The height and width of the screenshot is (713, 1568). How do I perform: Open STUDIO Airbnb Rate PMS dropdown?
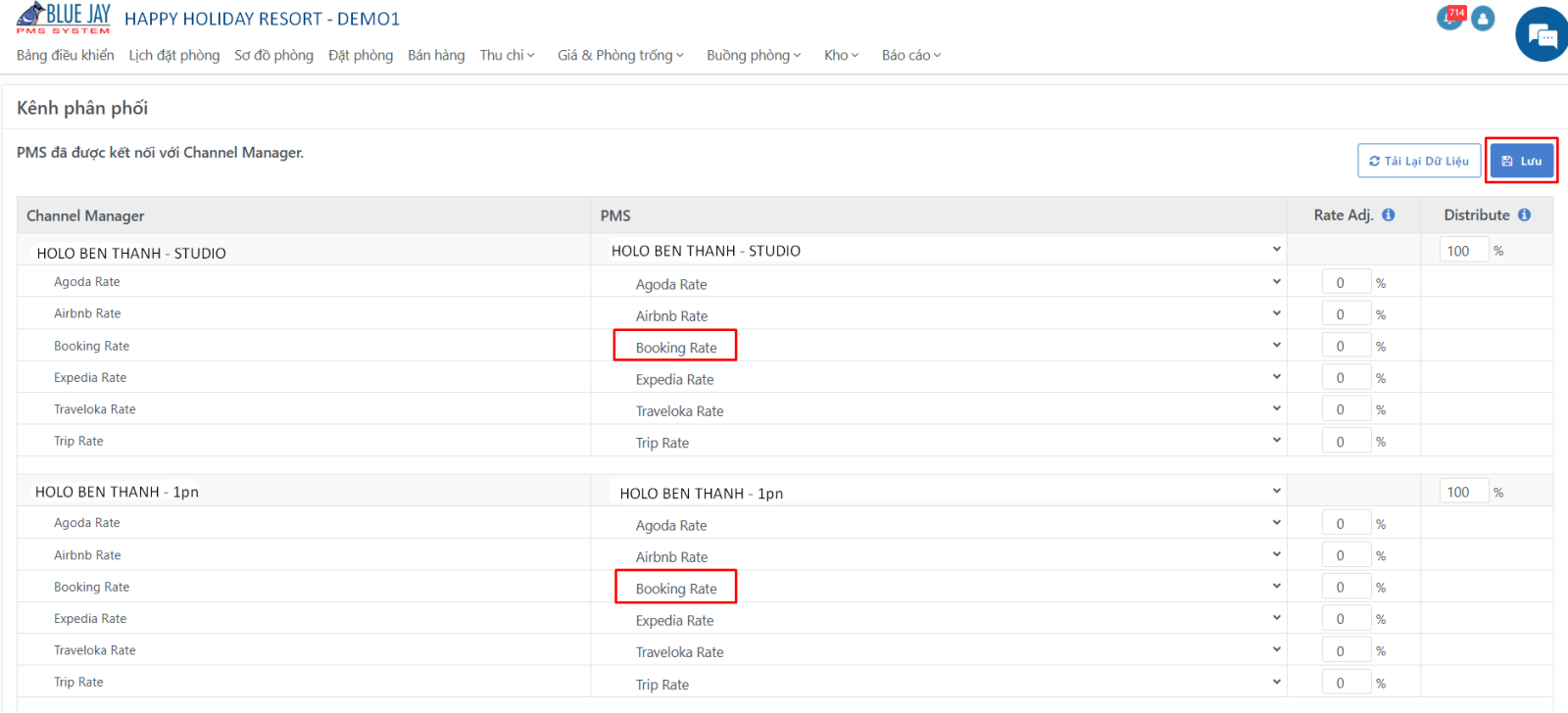946,314
